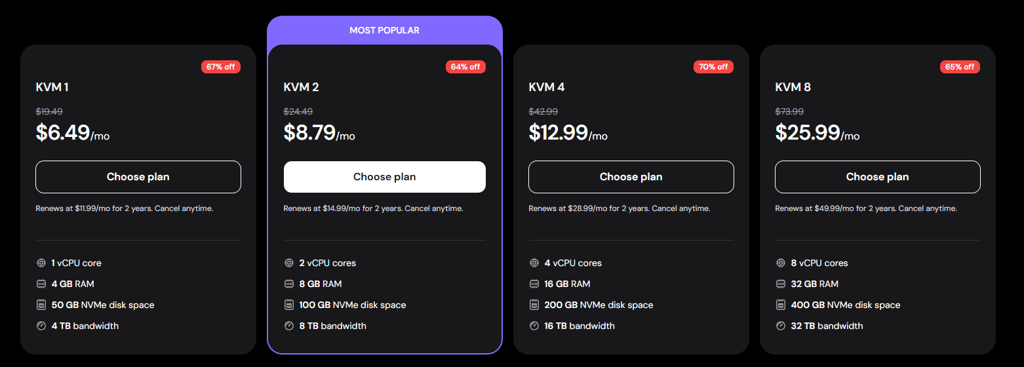Image resolution: width=1024 pixels, height=367 pixels.
Task: Choose the KVM 2 most popular plan
Action: [x=385, y=177]
